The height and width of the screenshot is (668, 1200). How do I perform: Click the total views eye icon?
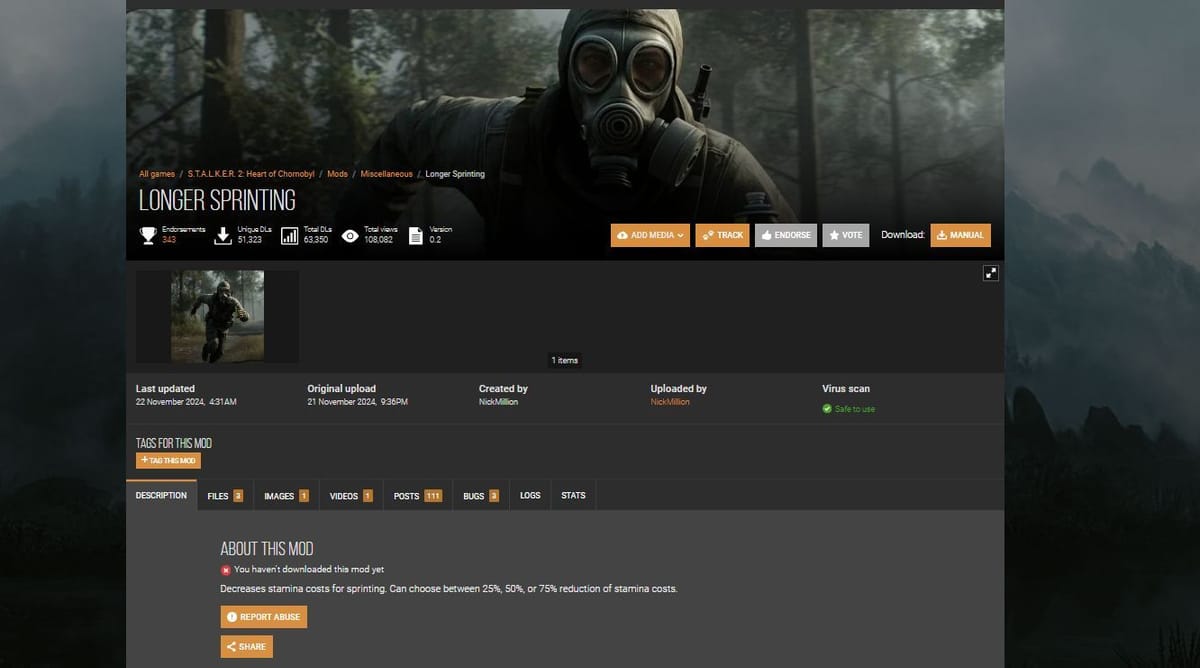[349, 235]
